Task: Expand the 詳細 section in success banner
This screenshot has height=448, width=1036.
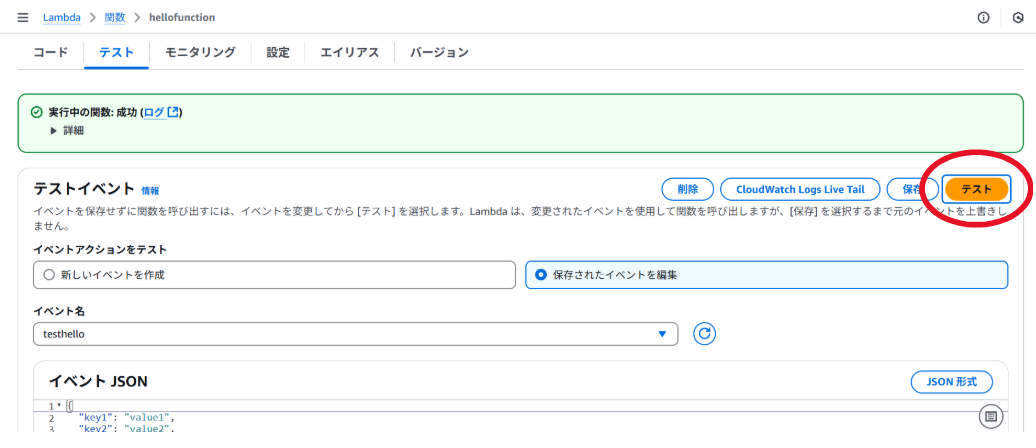Action: coord(67,131)
